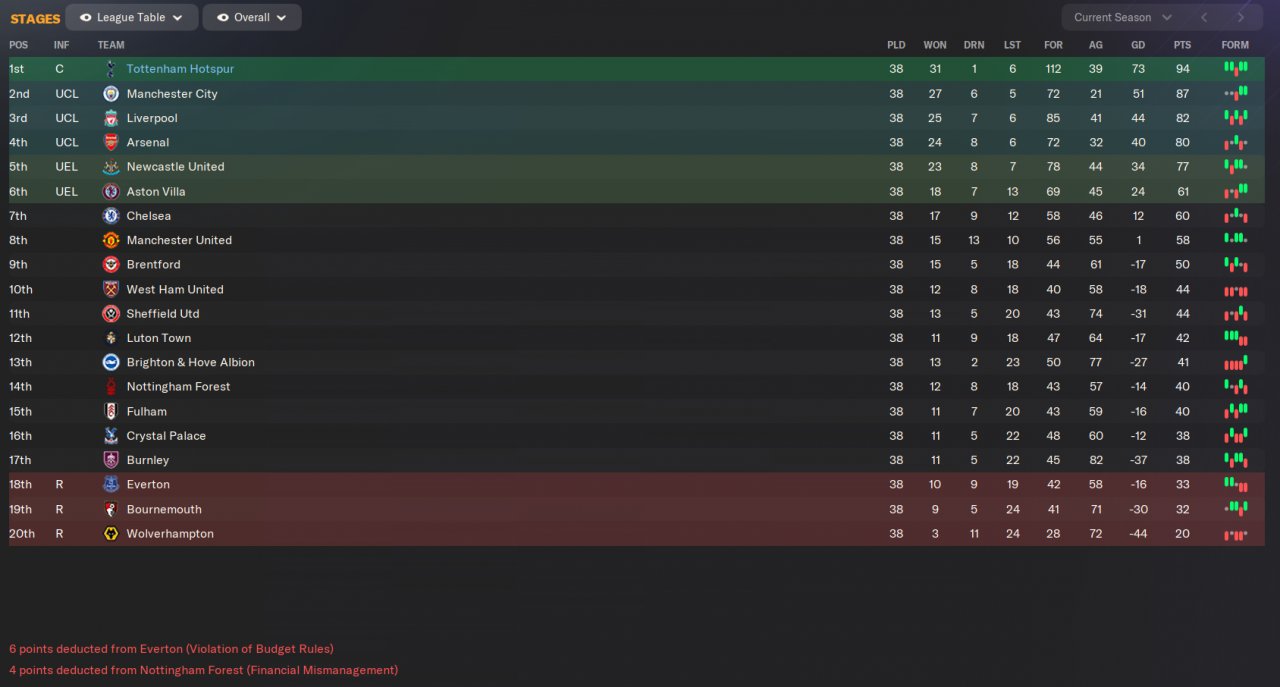Click the Liverpool club crest icon

coord(111,118)
